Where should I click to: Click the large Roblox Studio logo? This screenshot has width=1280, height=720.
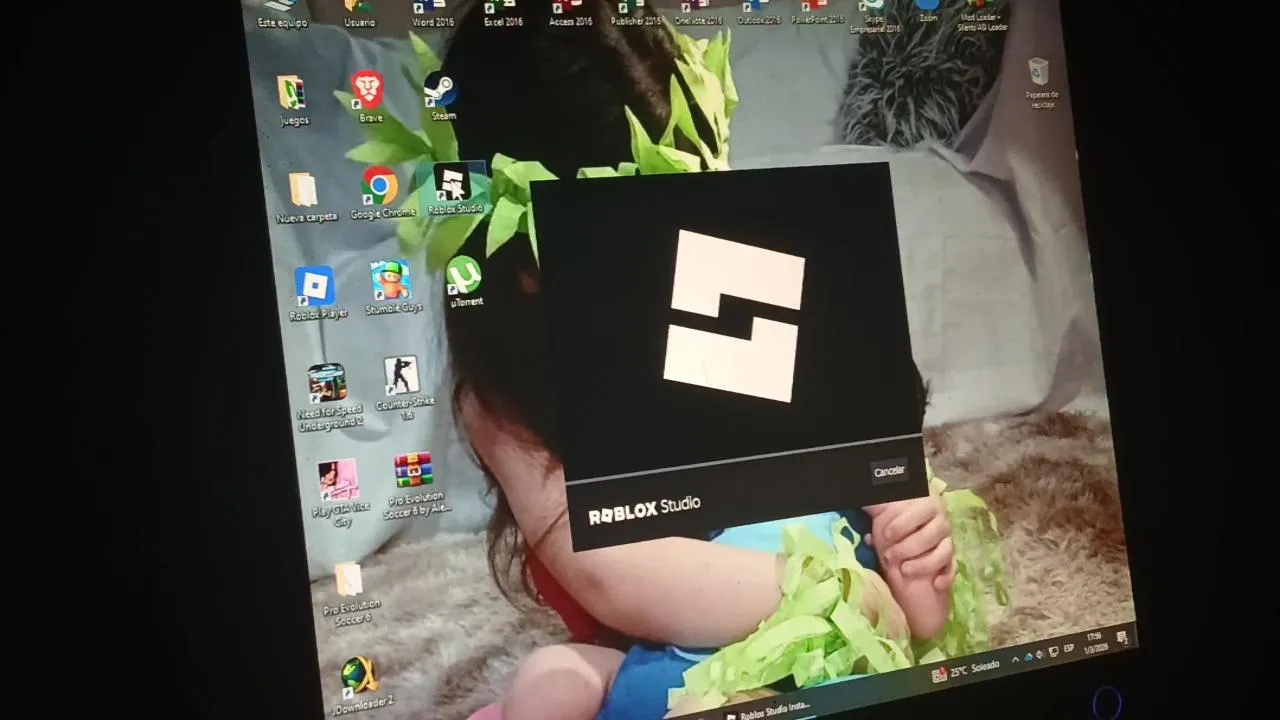[735, 315]
